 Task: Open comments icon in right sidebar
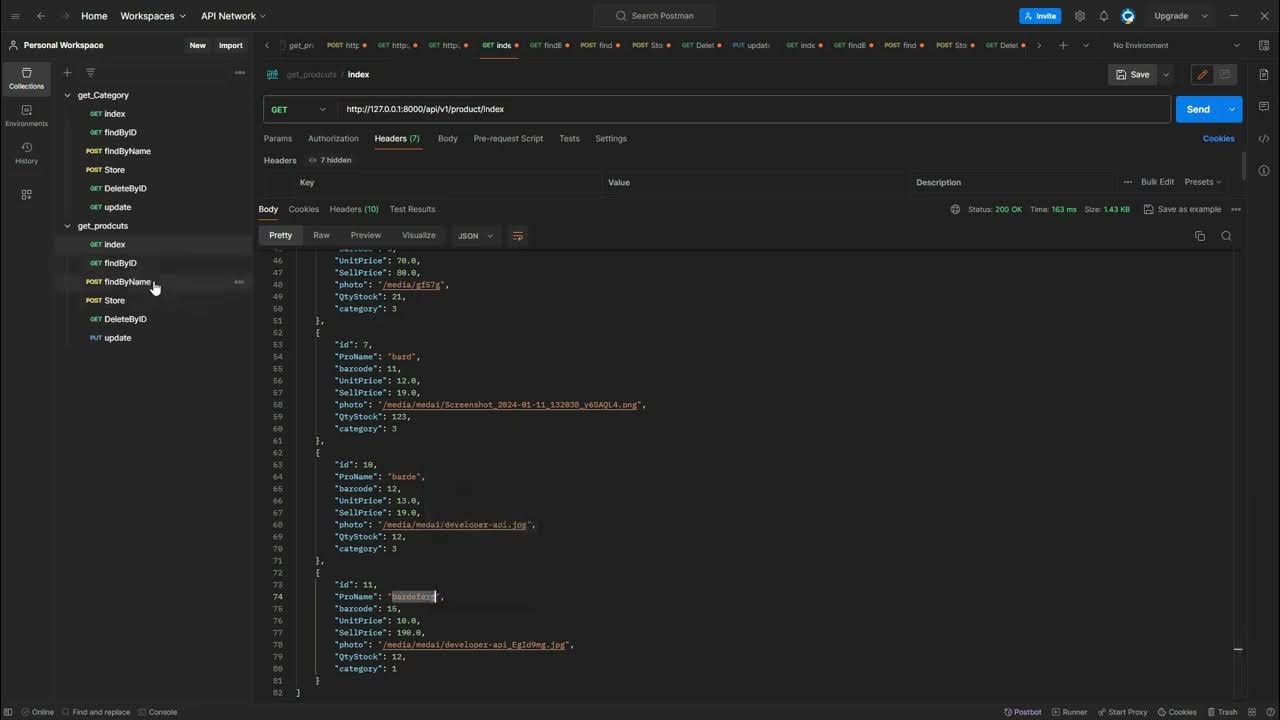[1264, 107]
